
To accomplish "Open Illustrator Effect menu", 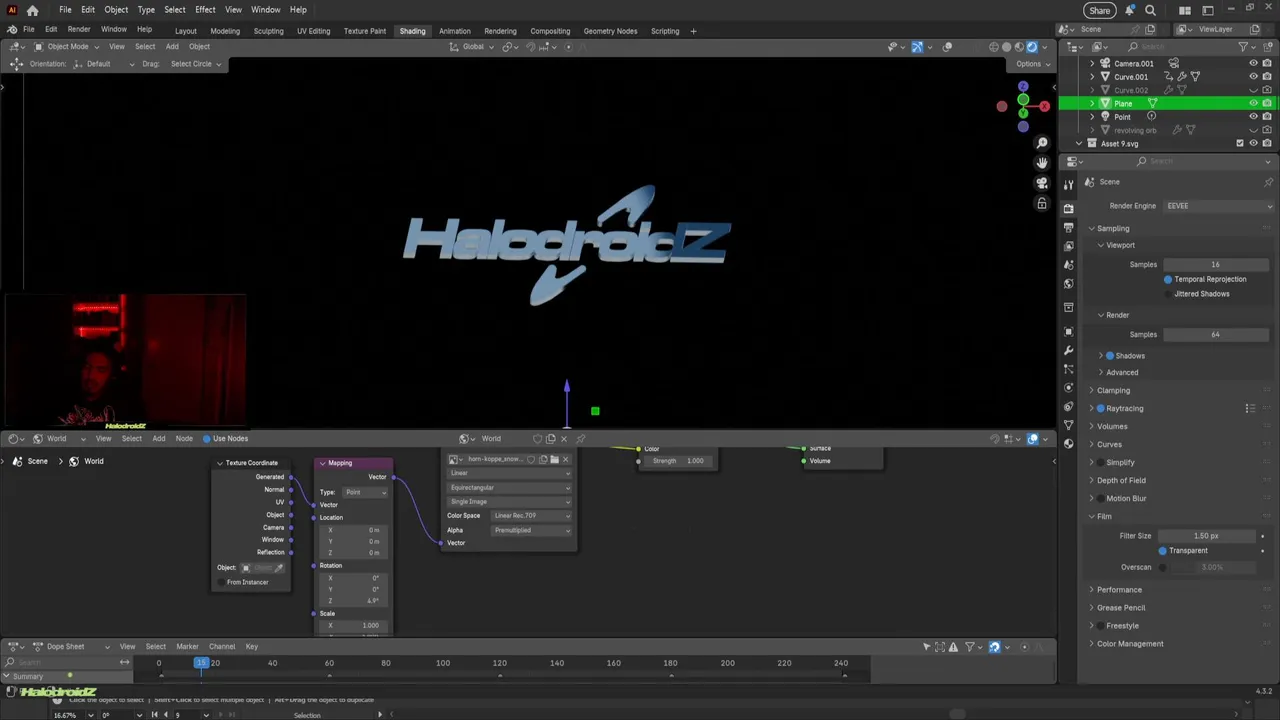I will 205,10.
